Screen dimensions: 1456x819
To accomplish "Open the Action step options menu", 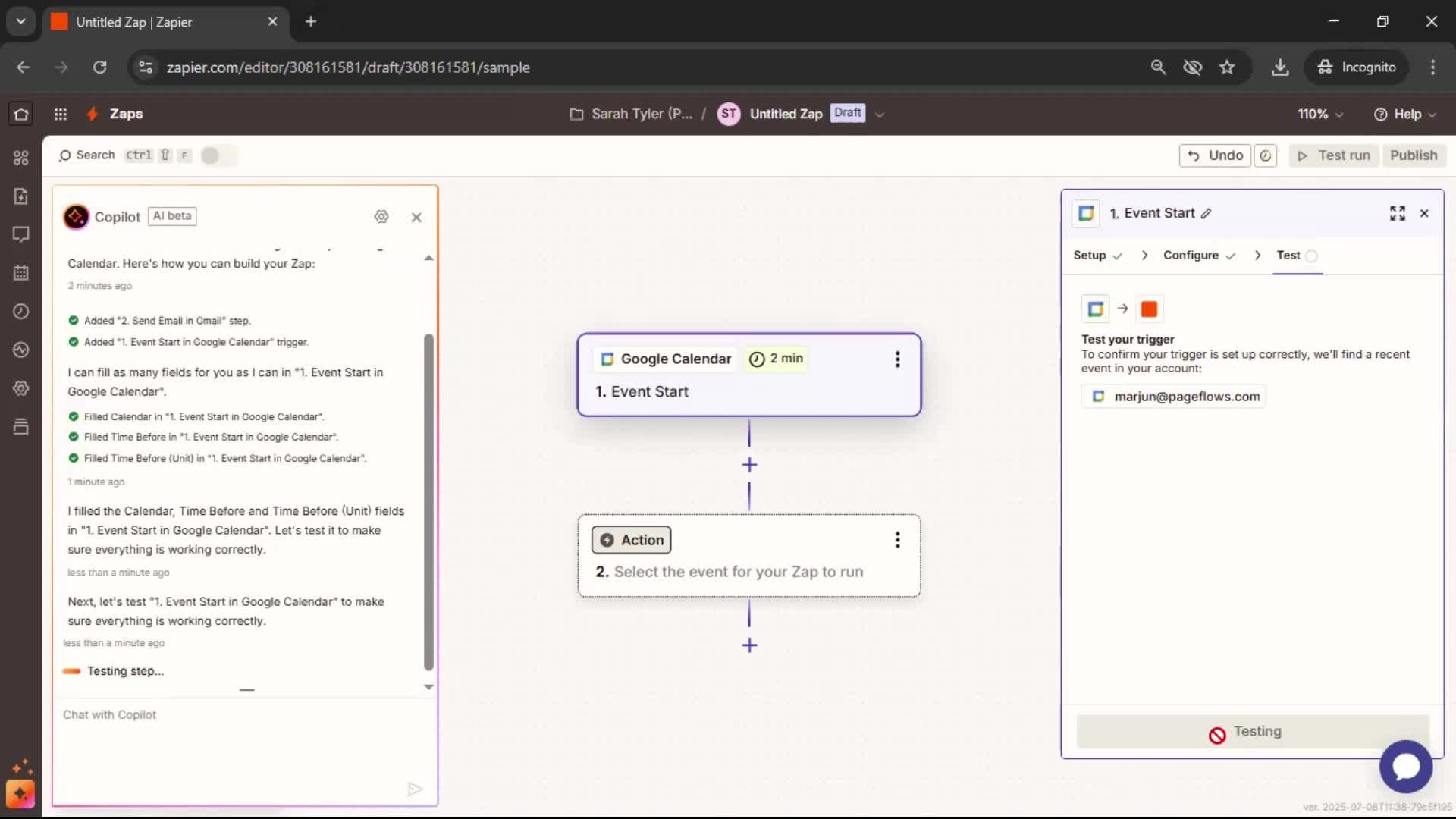I will [897, 540].
